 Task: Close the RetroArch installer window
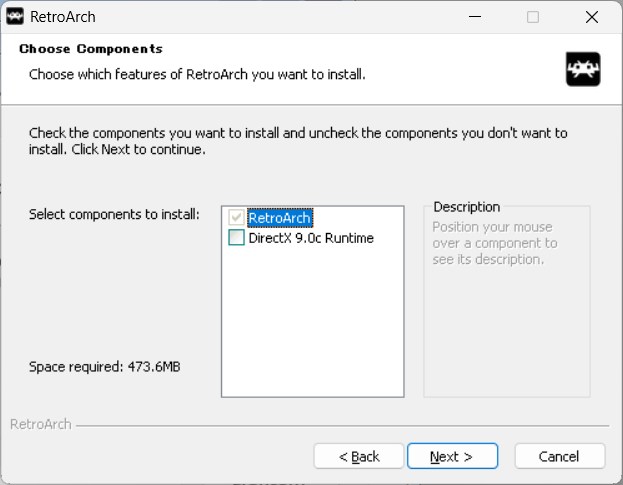592,17
